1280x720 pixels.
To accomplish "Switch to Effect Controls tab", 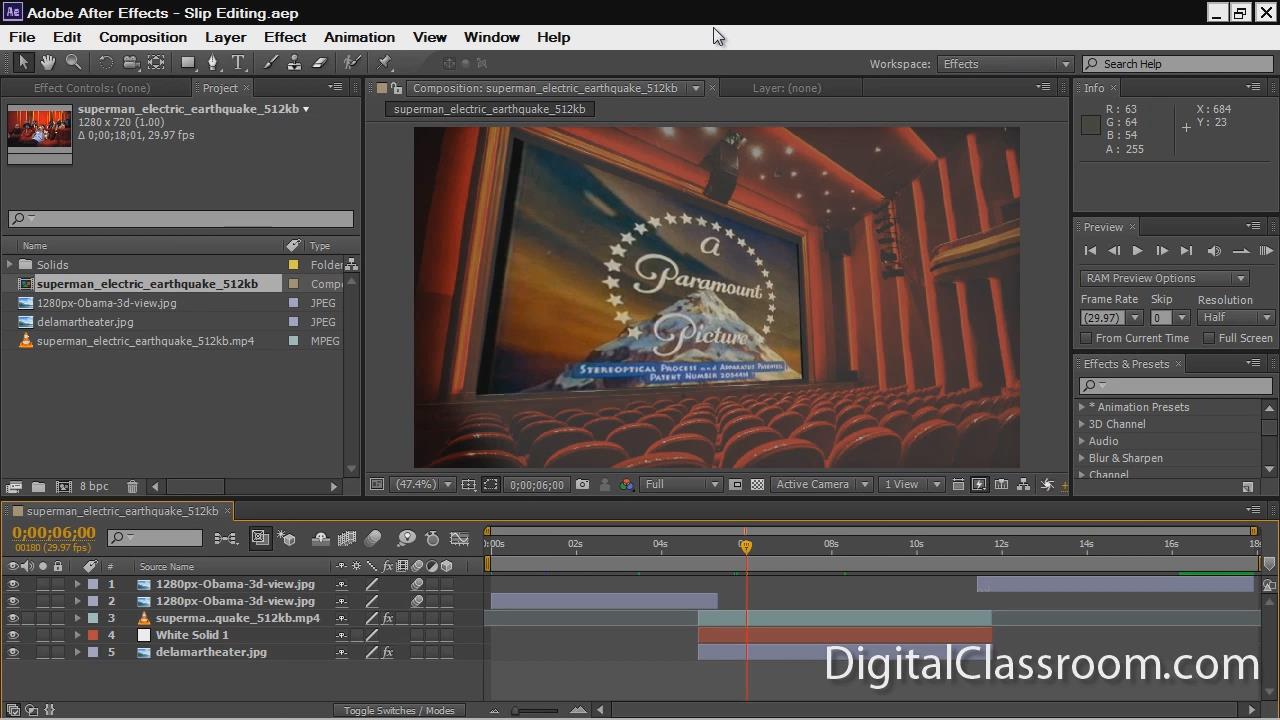I will (92, 88).
